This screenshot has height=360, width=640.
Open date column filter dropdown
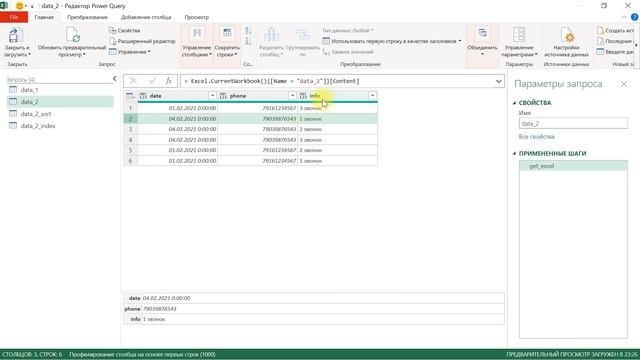(x=212, y=96)
